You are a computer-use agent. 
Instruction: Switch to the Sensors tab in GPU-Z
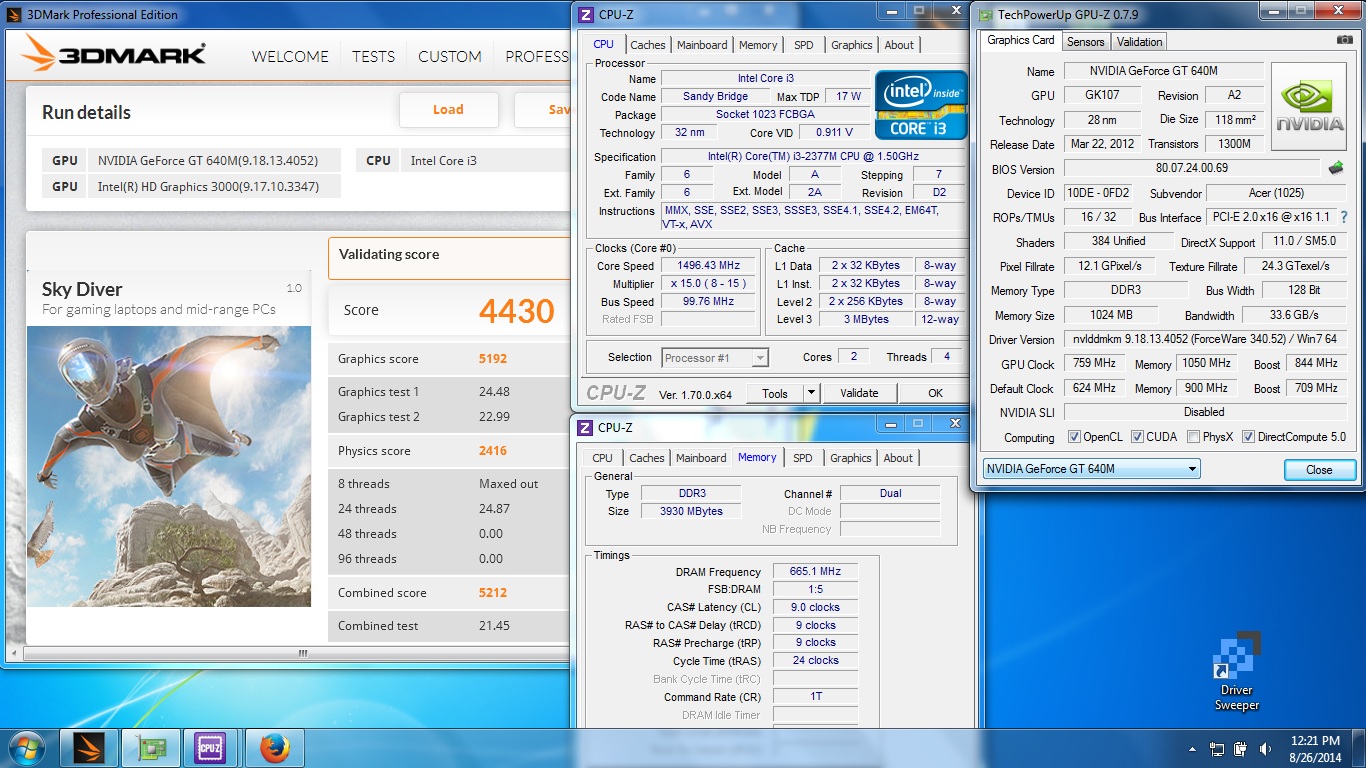[1085, 42]
